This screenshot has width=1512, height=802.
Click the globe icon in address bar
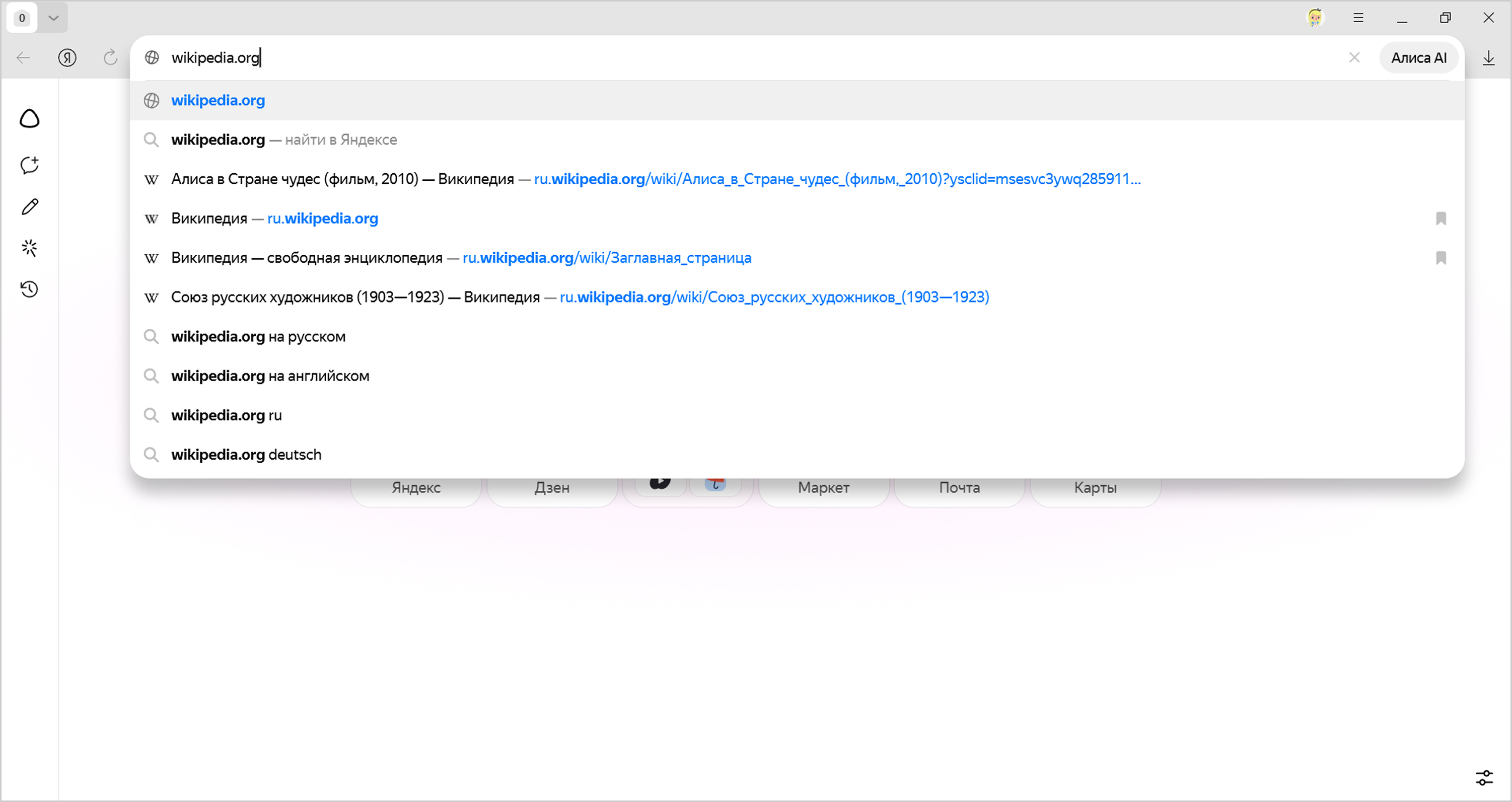(152, 57)
